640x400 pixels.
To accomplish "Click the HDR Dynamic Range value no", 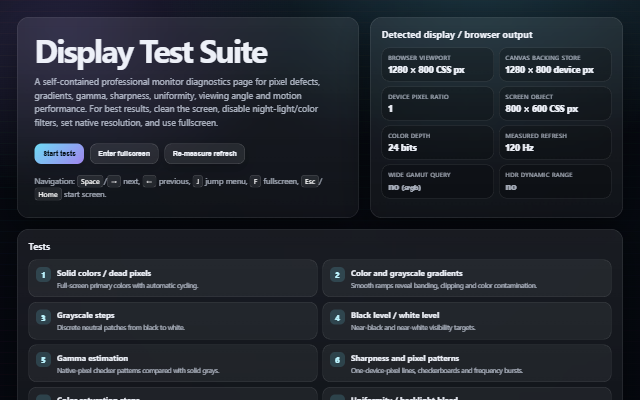I will click(511, 187).
